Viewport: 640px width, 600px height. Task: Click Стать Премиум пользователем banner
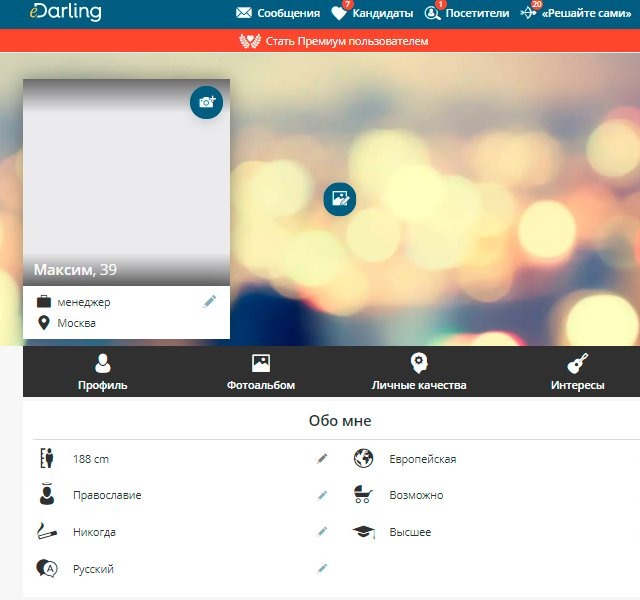[x=334, y=41]
